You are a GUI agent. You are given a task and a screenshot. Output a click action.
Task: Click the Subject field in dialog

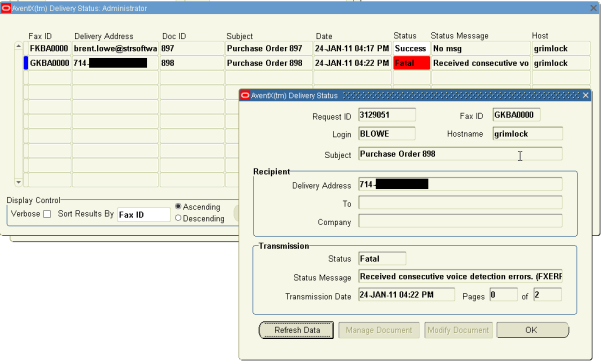point(460,154)
